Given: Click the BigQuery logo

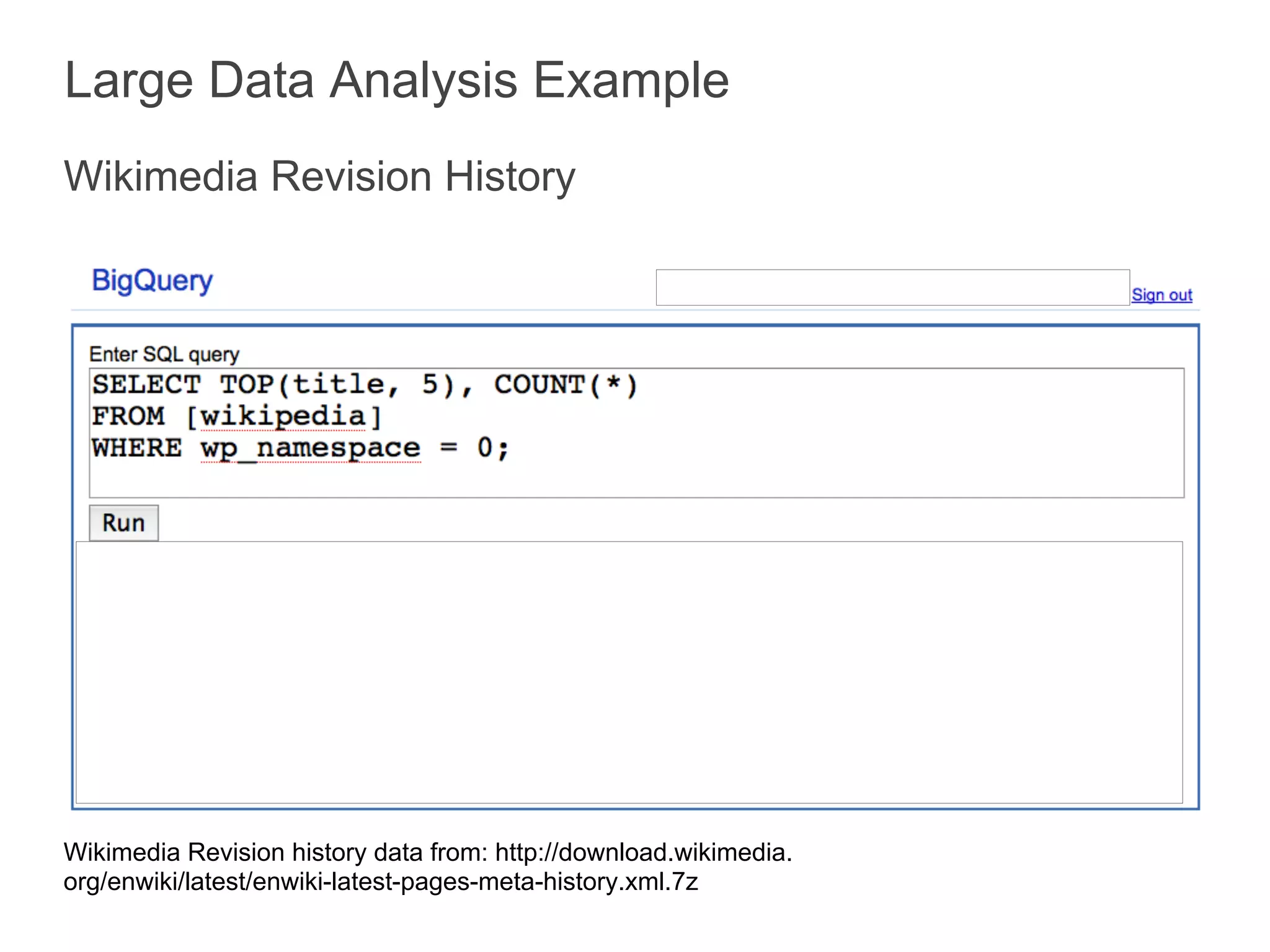Looking at the screenshot, I should (x=152, y=281).
